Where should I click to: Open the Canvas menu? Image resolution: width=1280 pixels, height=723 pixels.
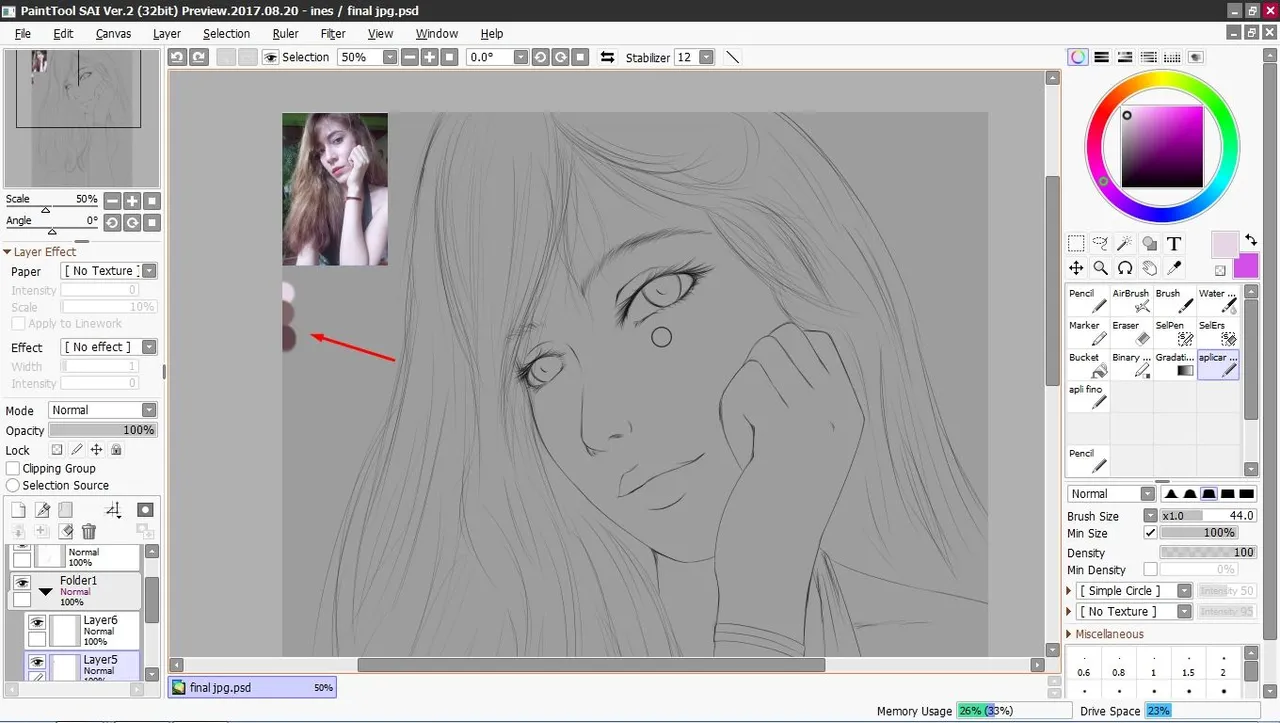113,33
